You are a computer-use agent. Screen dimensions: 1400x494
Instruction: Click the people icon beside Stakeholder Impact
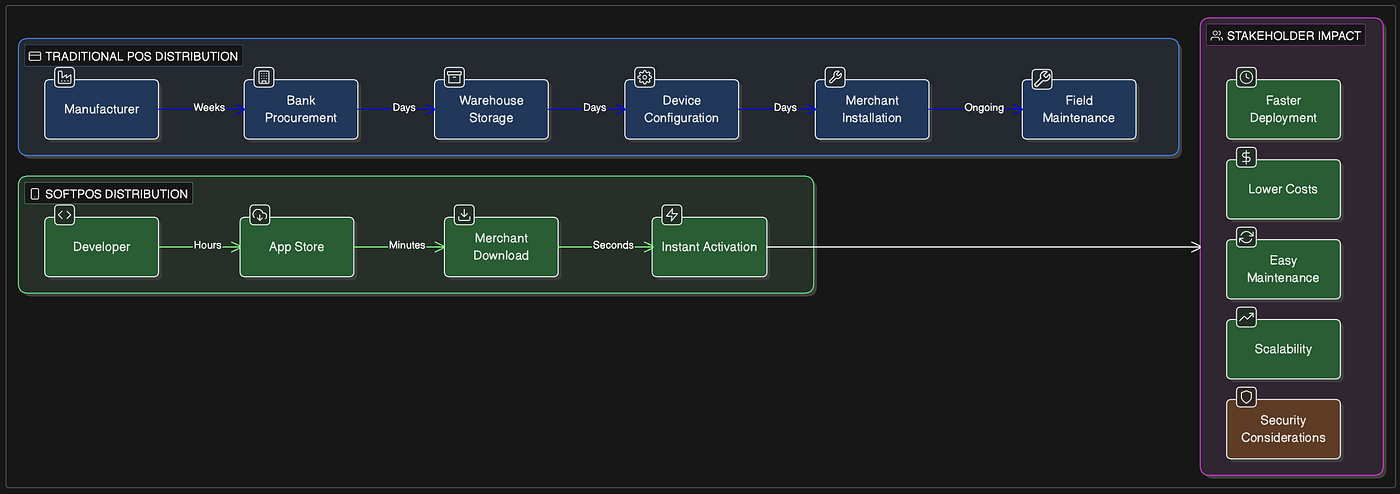[x=1216, y=35]
